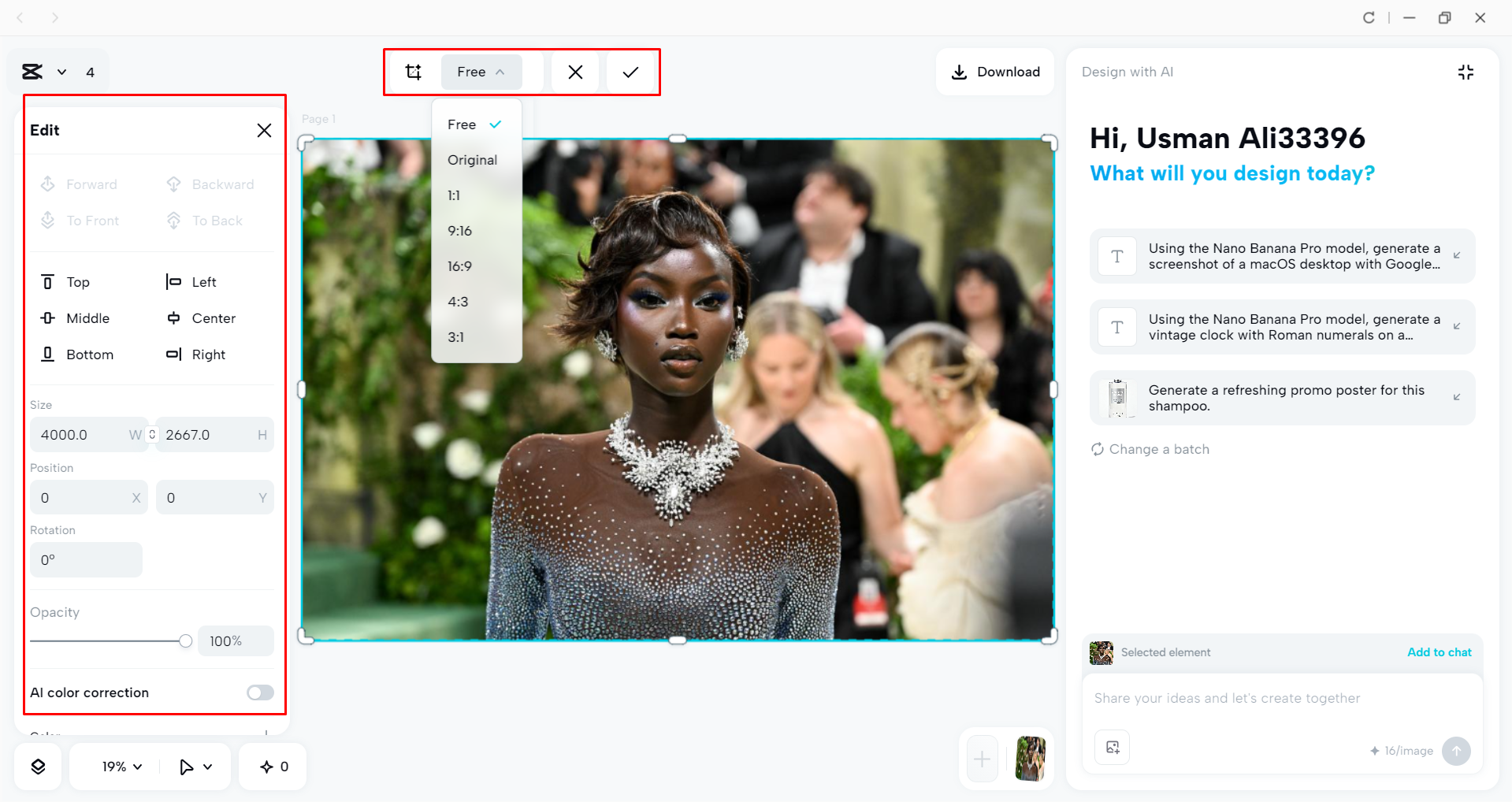Select the page thumbnail of the woman
This screenshot has width=1512, height=802.
1031,759
